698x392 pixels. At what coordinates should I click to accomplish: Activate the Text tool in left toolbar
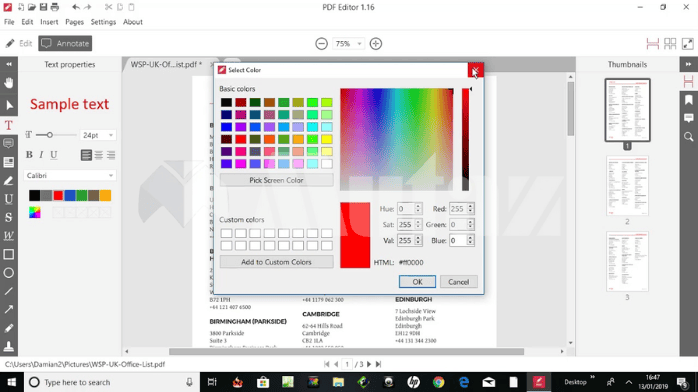pos(8,125)
